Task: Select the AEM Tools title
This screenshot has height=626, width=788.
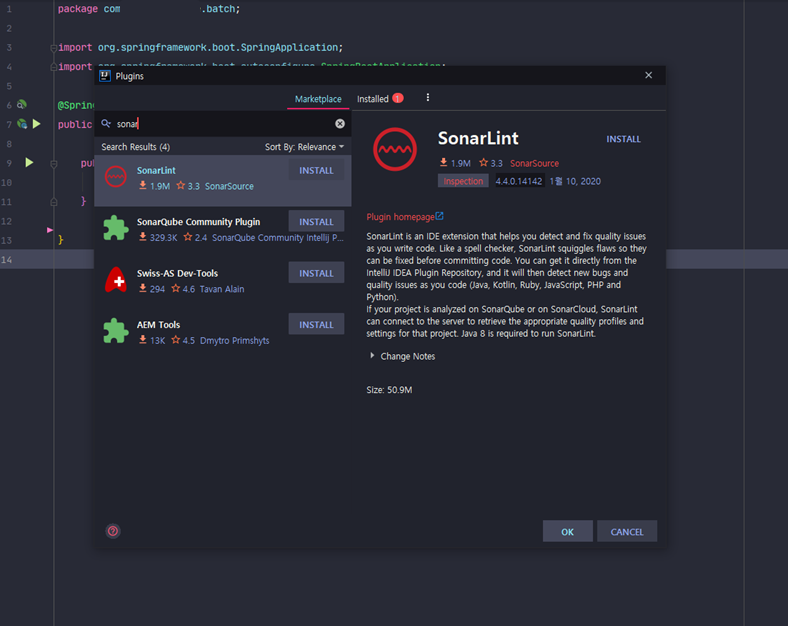Action: (158, 325)
